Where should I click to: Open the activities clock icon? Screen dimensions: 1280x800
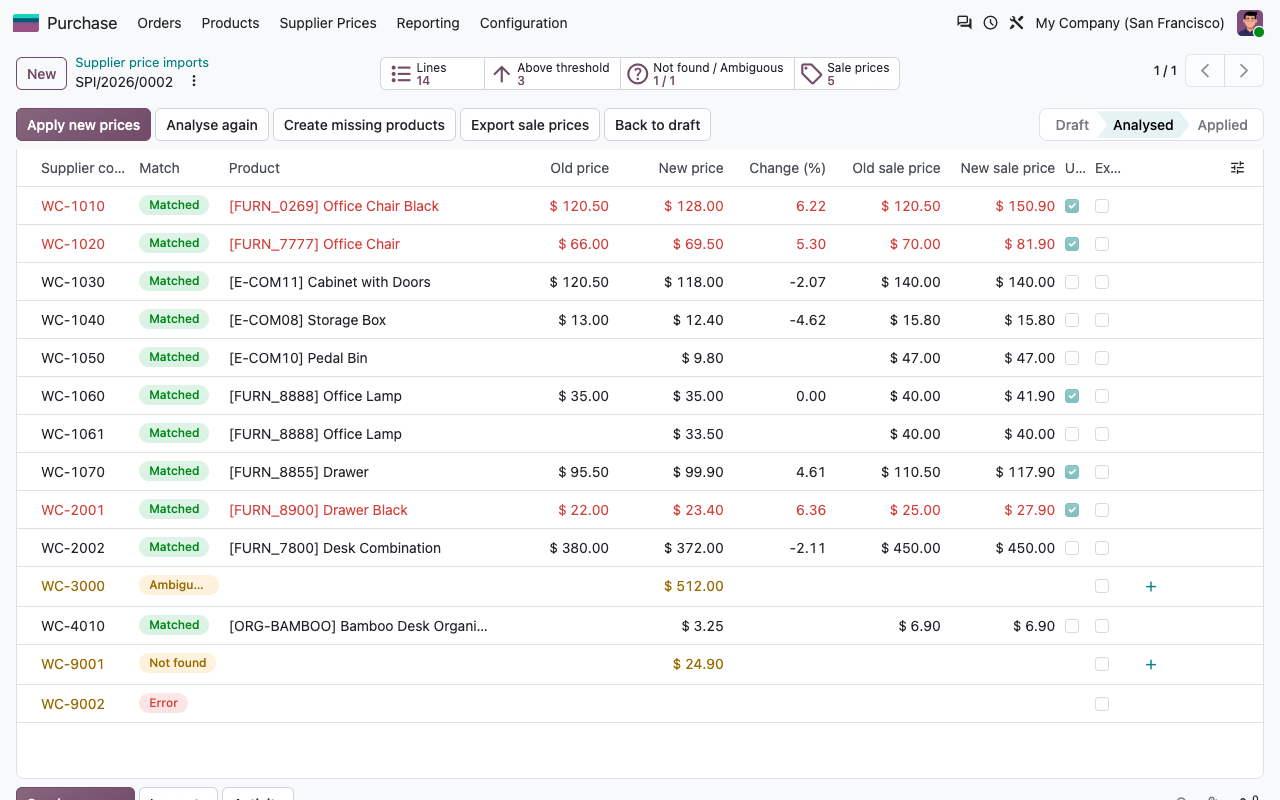click(990, 23)
